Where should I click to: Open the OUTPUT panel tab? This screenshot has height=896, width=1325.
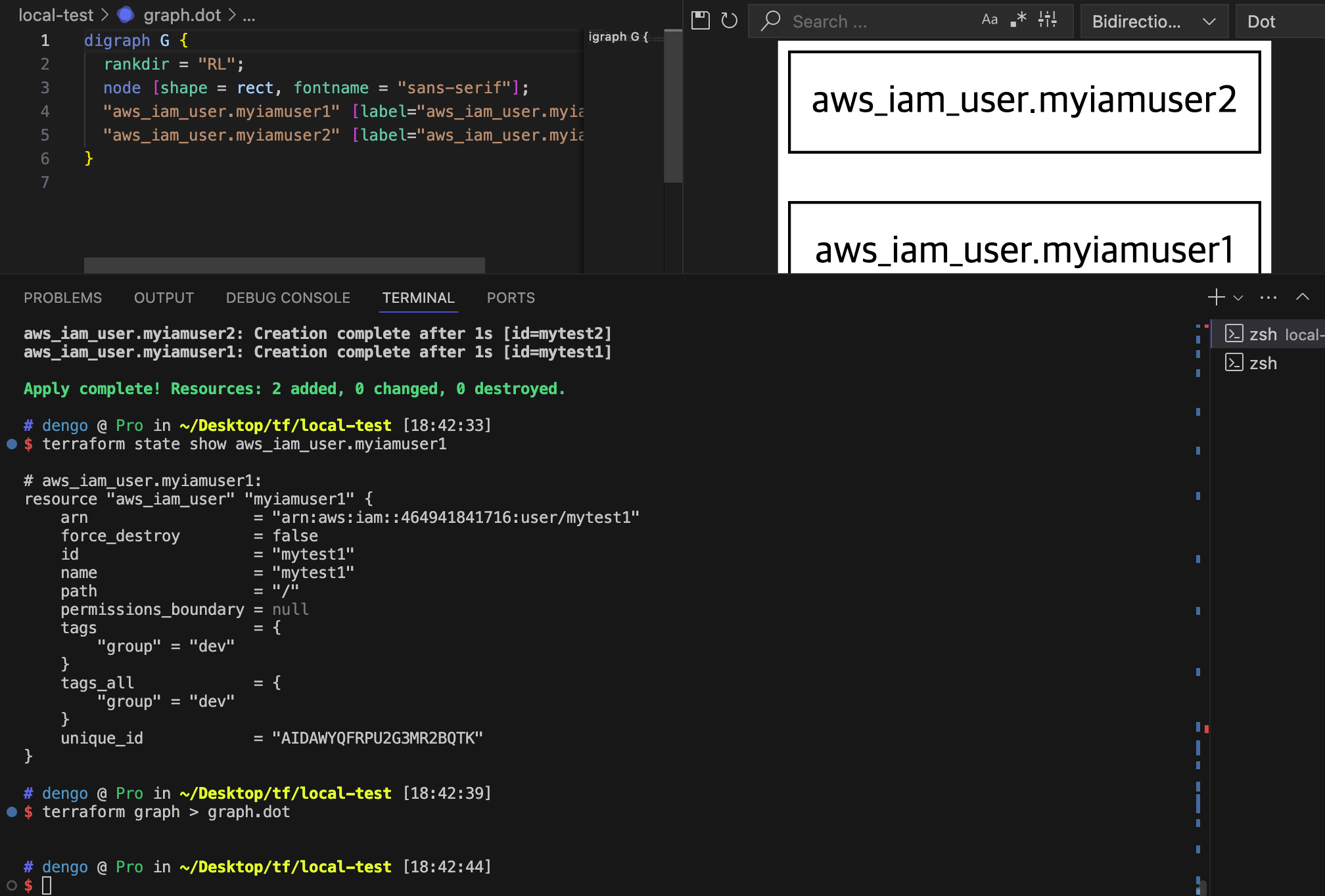pos(164,298)
